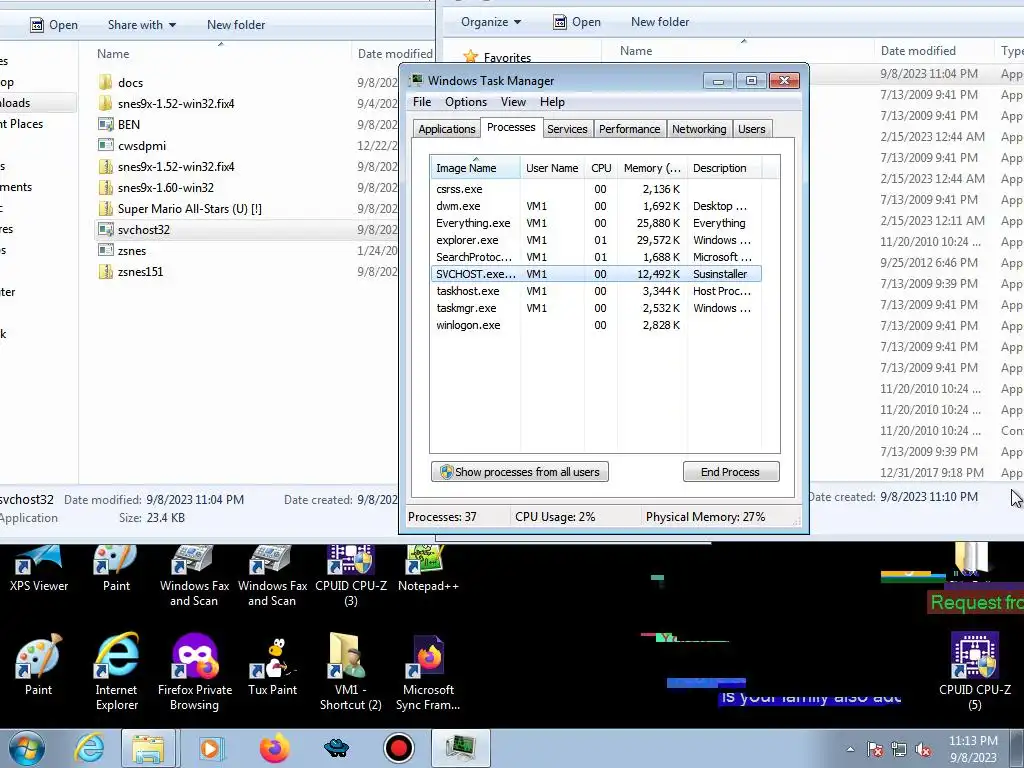Open Task Manager File menu
1024x768 pixels.
tap(422, 102)
